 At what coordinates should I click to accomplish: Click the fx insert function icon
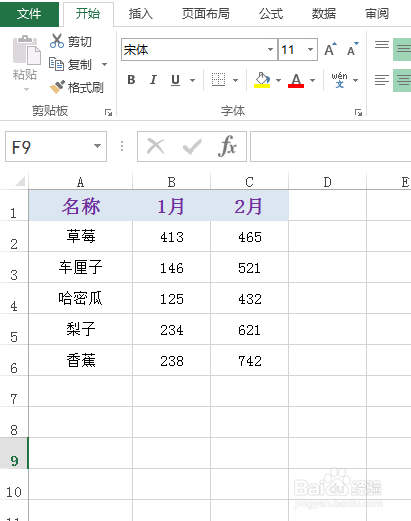(227, 146)
